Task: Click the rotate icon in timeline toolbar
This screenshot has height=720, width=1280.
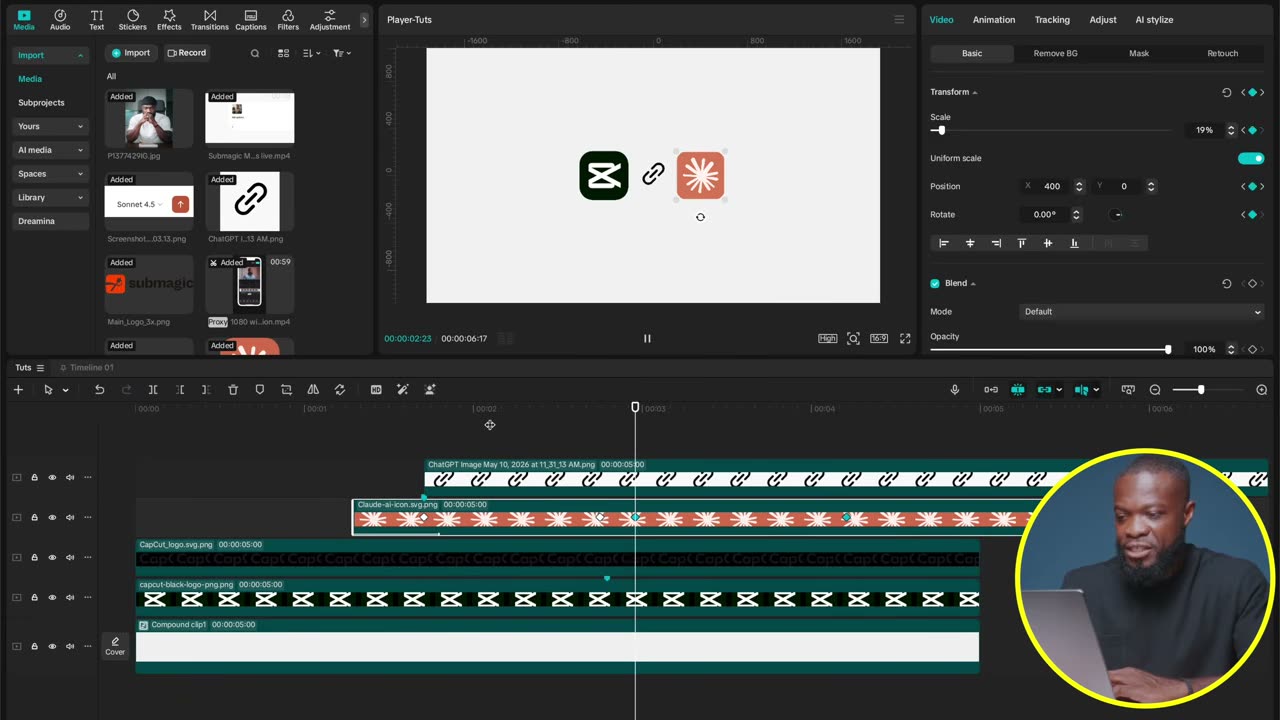Action: [x=340, y=390]
